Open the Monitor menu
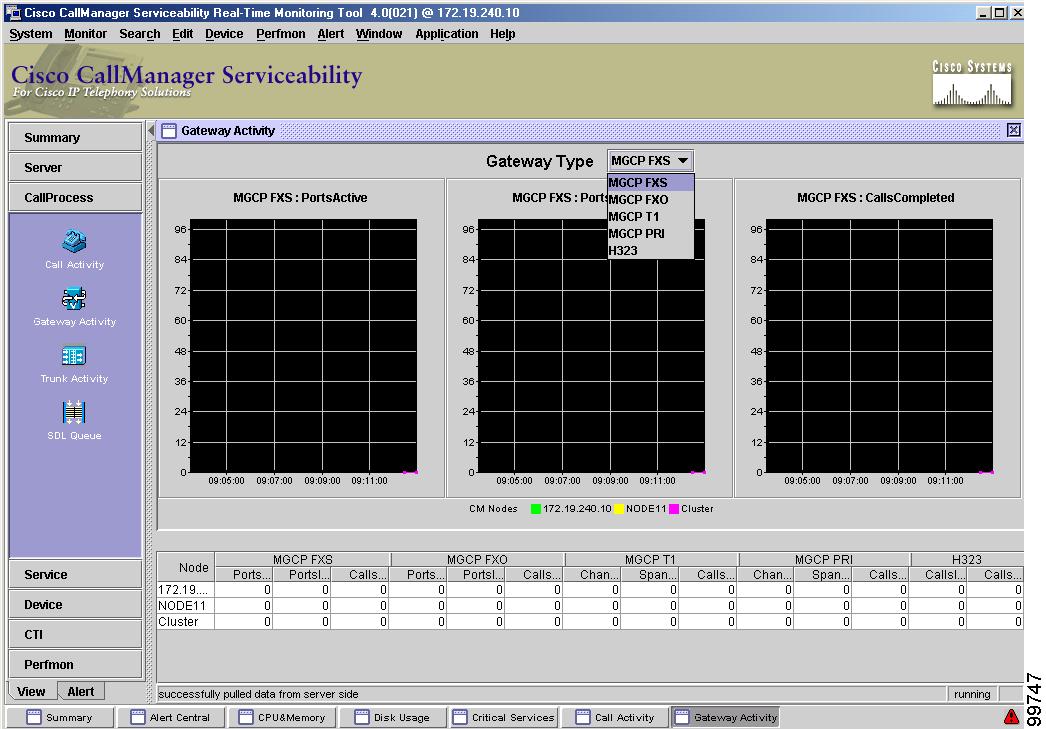The image size is (1046, 729). (85, 34)
